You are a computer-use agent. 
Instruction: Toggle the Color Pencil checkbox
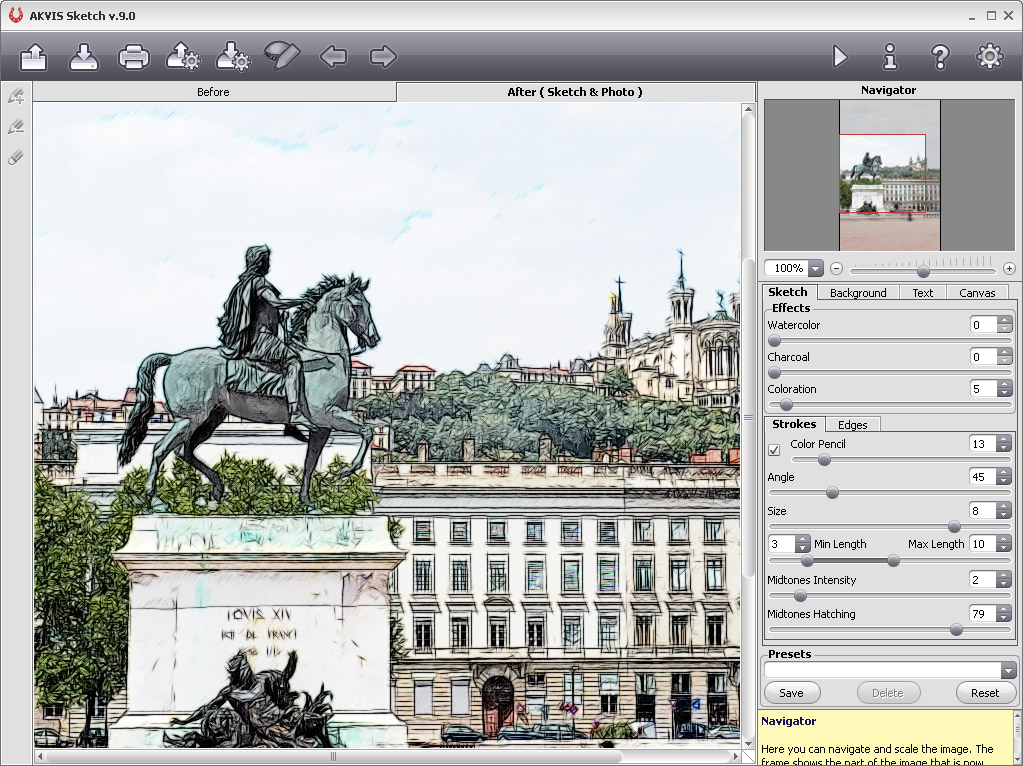click(x=774, y=450)
